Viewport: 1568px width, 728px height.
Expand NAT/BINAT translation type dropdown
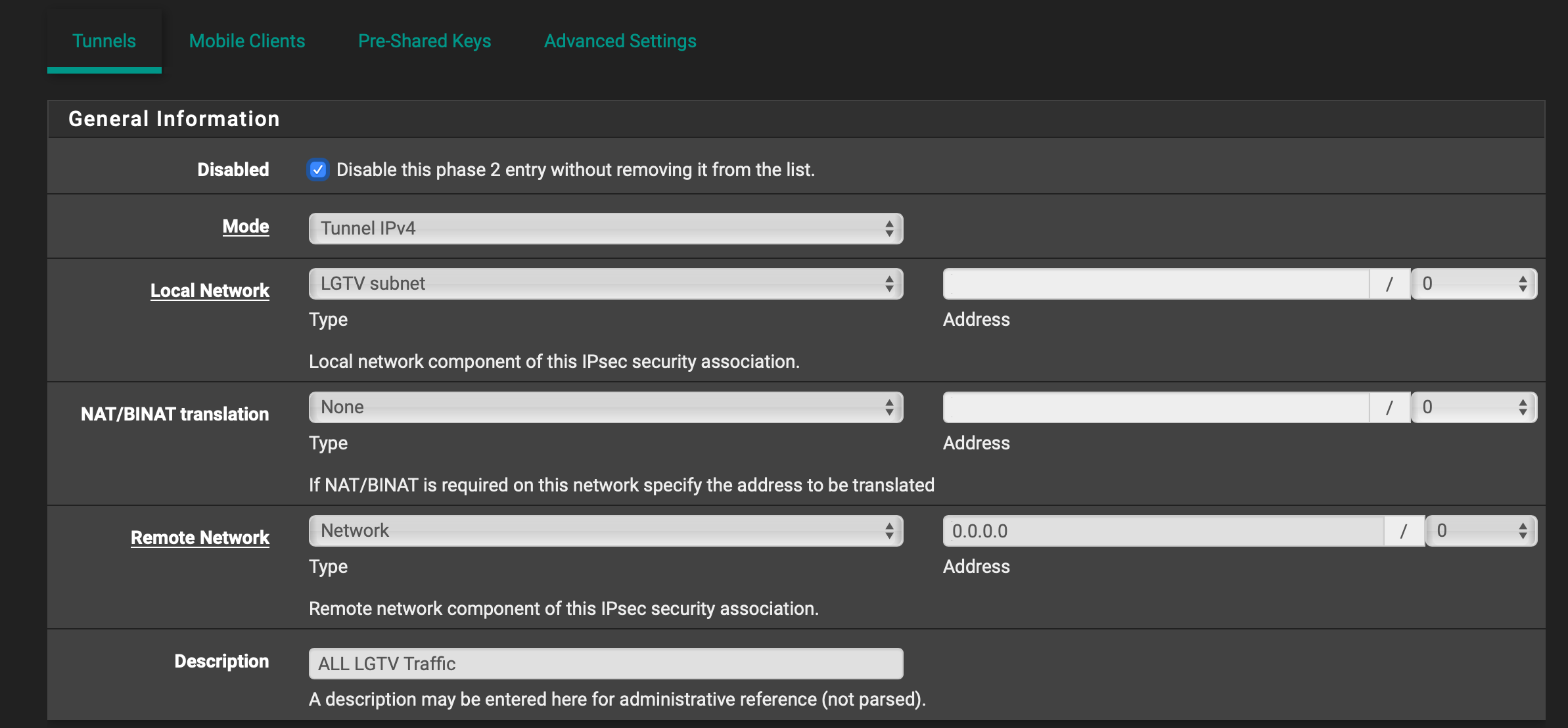pos(605,407)
